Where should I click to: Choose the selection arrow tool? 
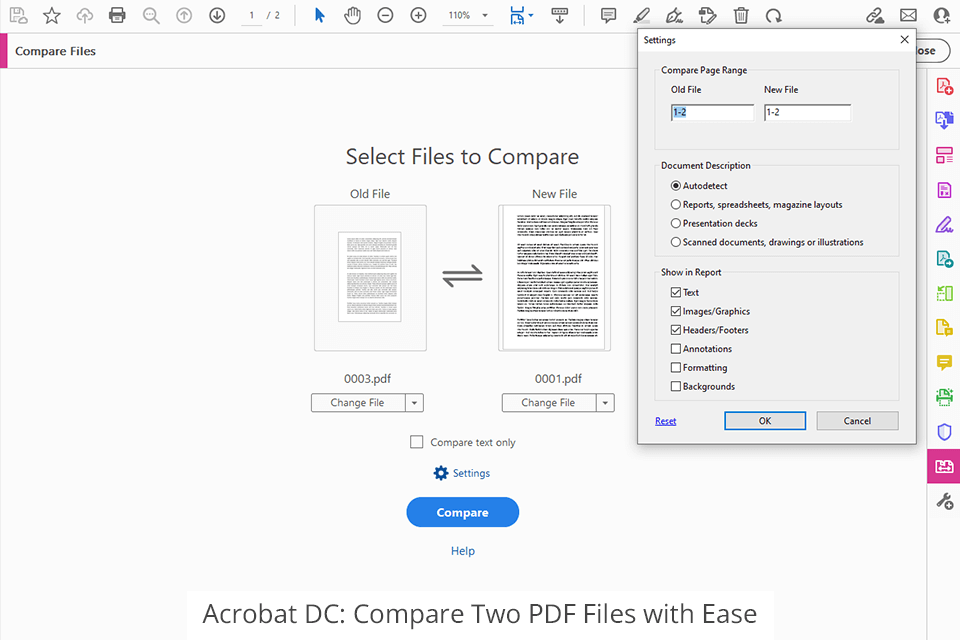coord(319,15)
